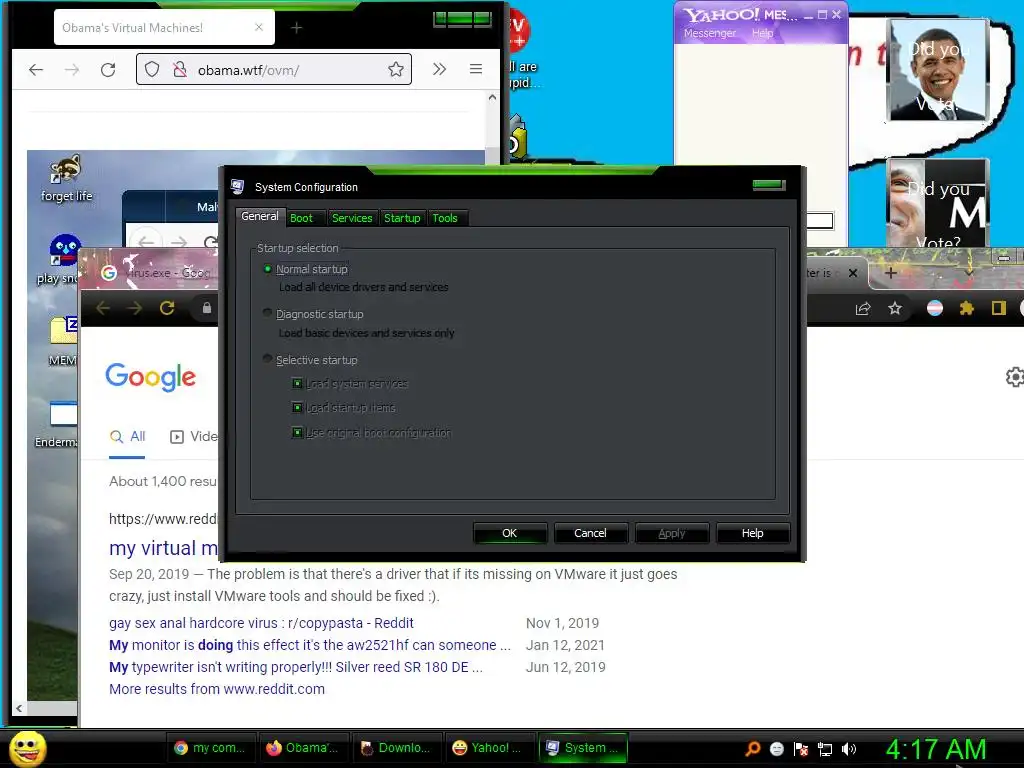
Task: Click the insecure connection padlock icon in Firefox
Action: [x=180, y=69]
